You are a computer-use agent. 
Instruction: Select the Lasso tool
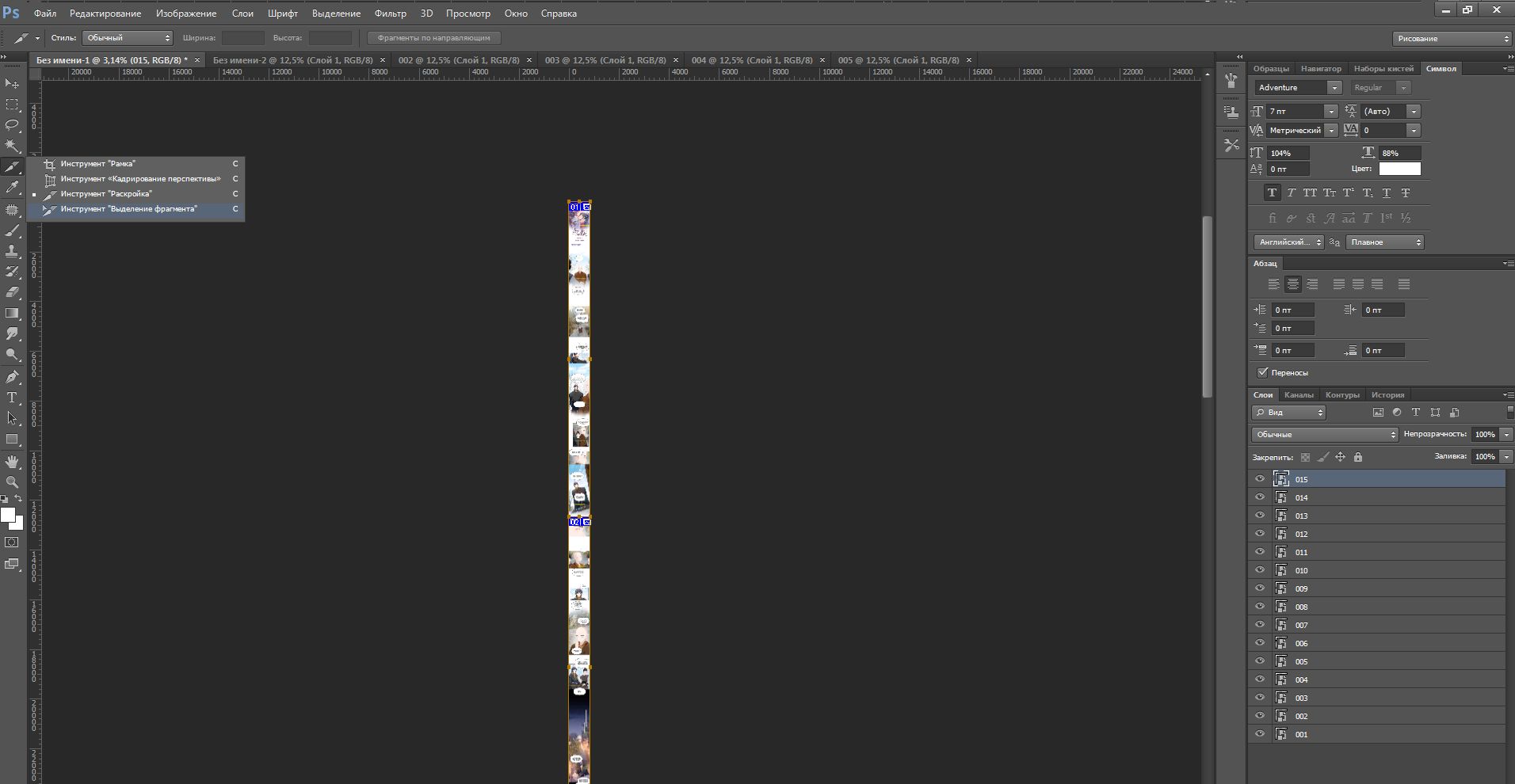pos(12,125)
